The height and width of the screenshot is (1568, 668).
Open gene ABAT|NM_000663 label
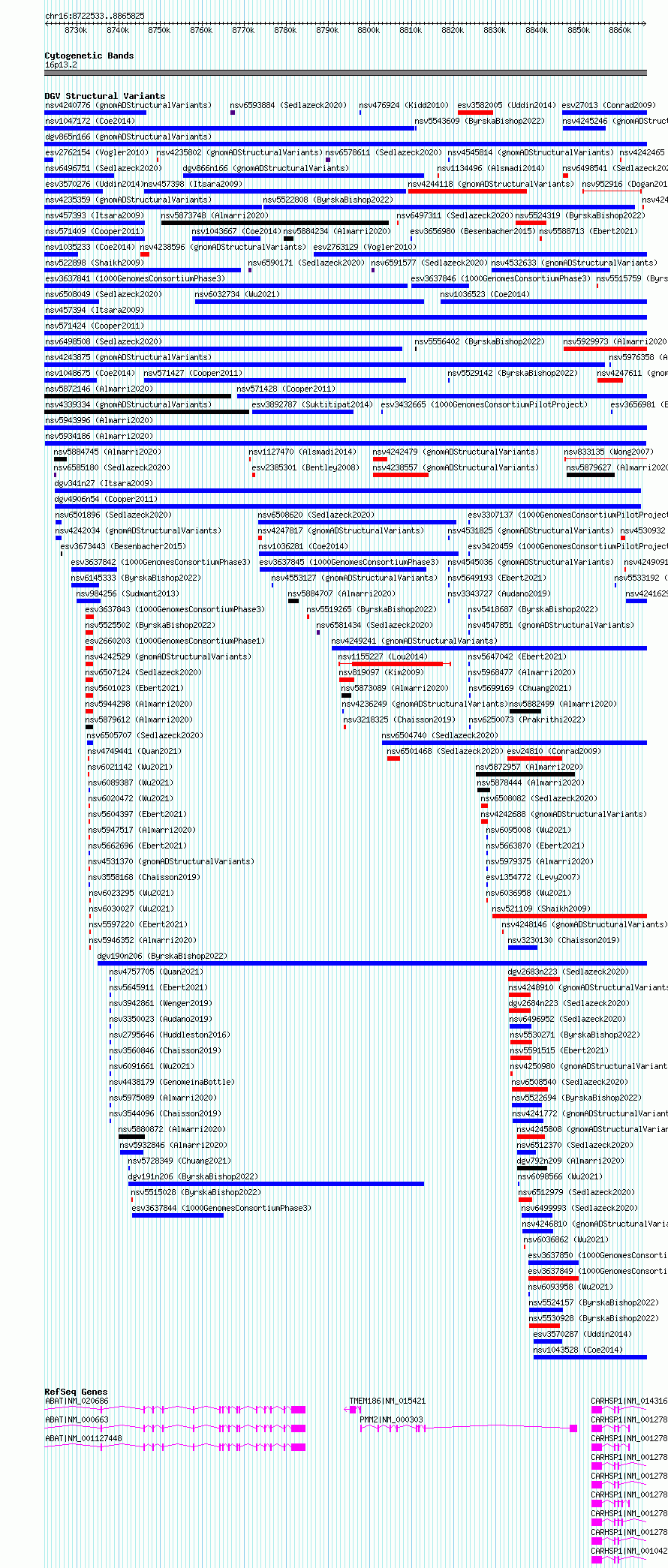click(77, 1419)
